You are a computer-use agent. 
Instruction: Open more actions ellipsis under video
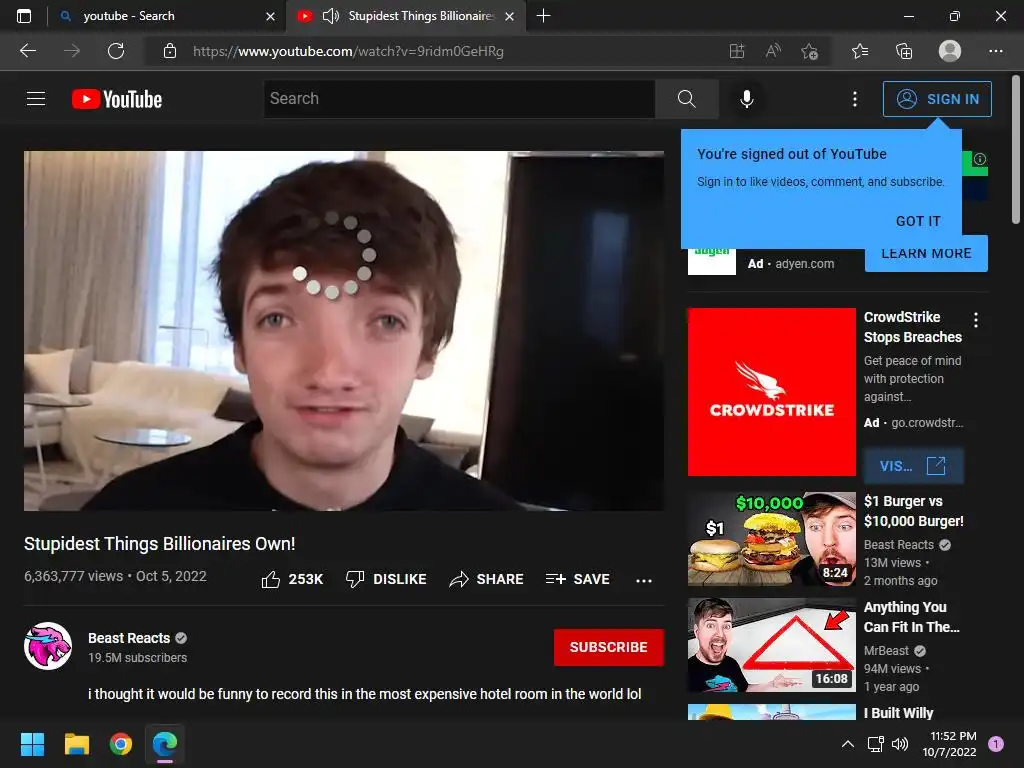point(644,580)
